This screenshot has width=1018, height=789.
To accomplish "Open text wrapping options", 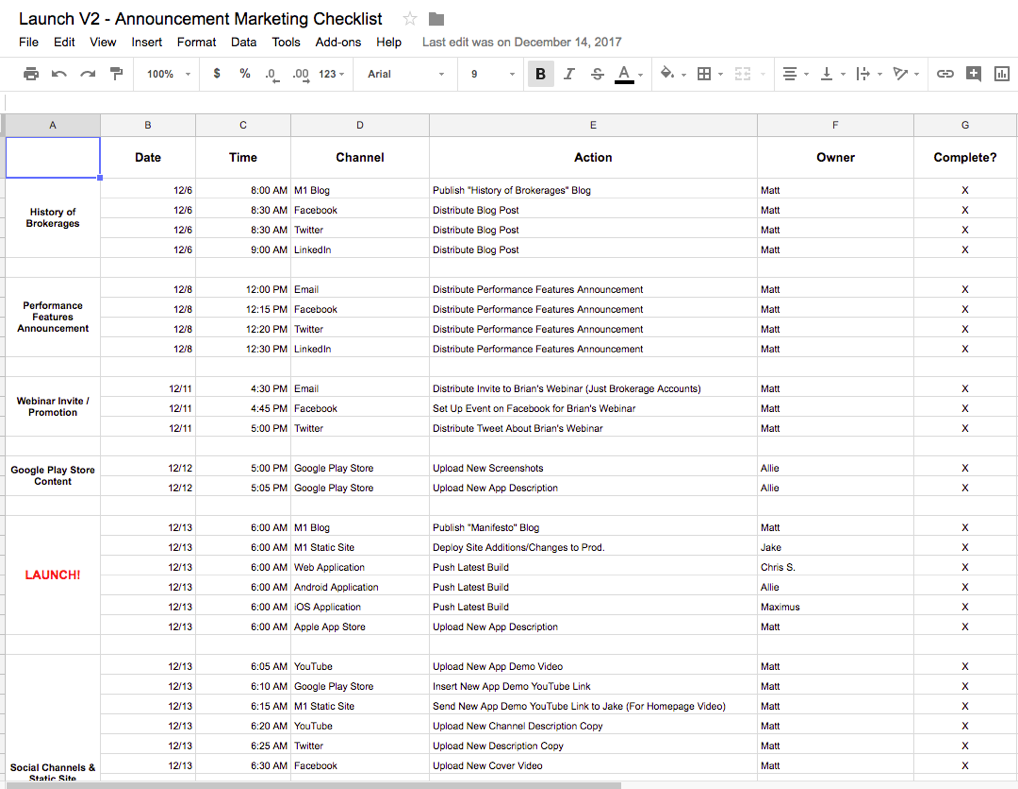I will click(863, 74).
